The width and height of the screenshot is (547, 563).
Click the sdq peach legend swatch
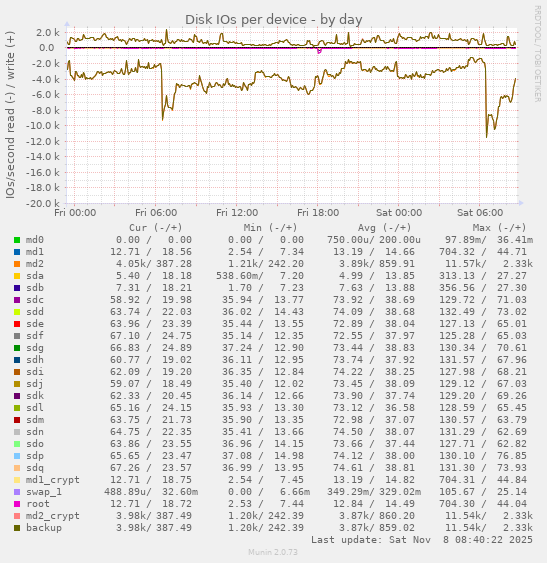click(17, 468)
